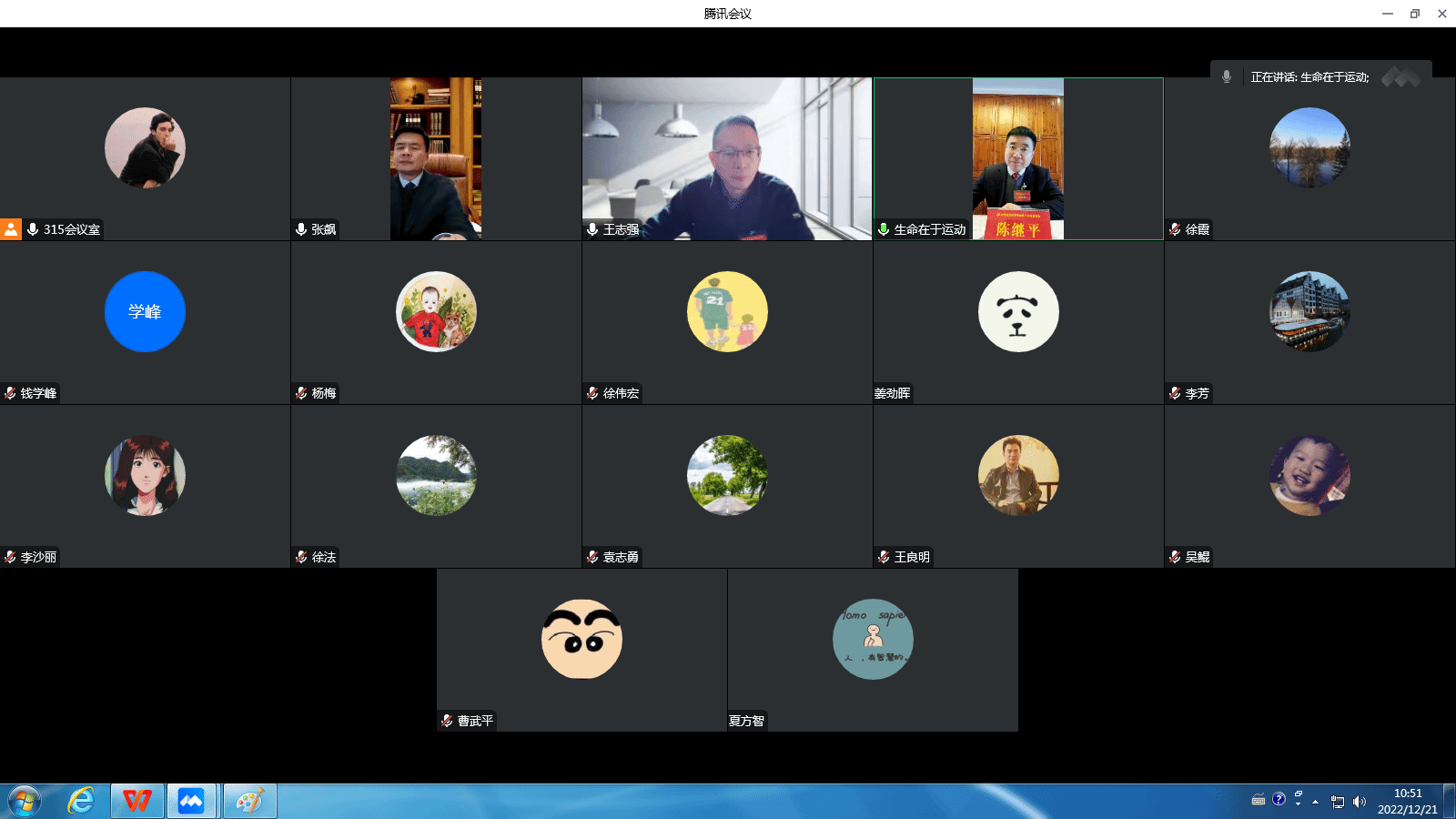Open the input method options dropdown in tray
Screen dimensions: 1456x819
click(x=1299, y=804)
